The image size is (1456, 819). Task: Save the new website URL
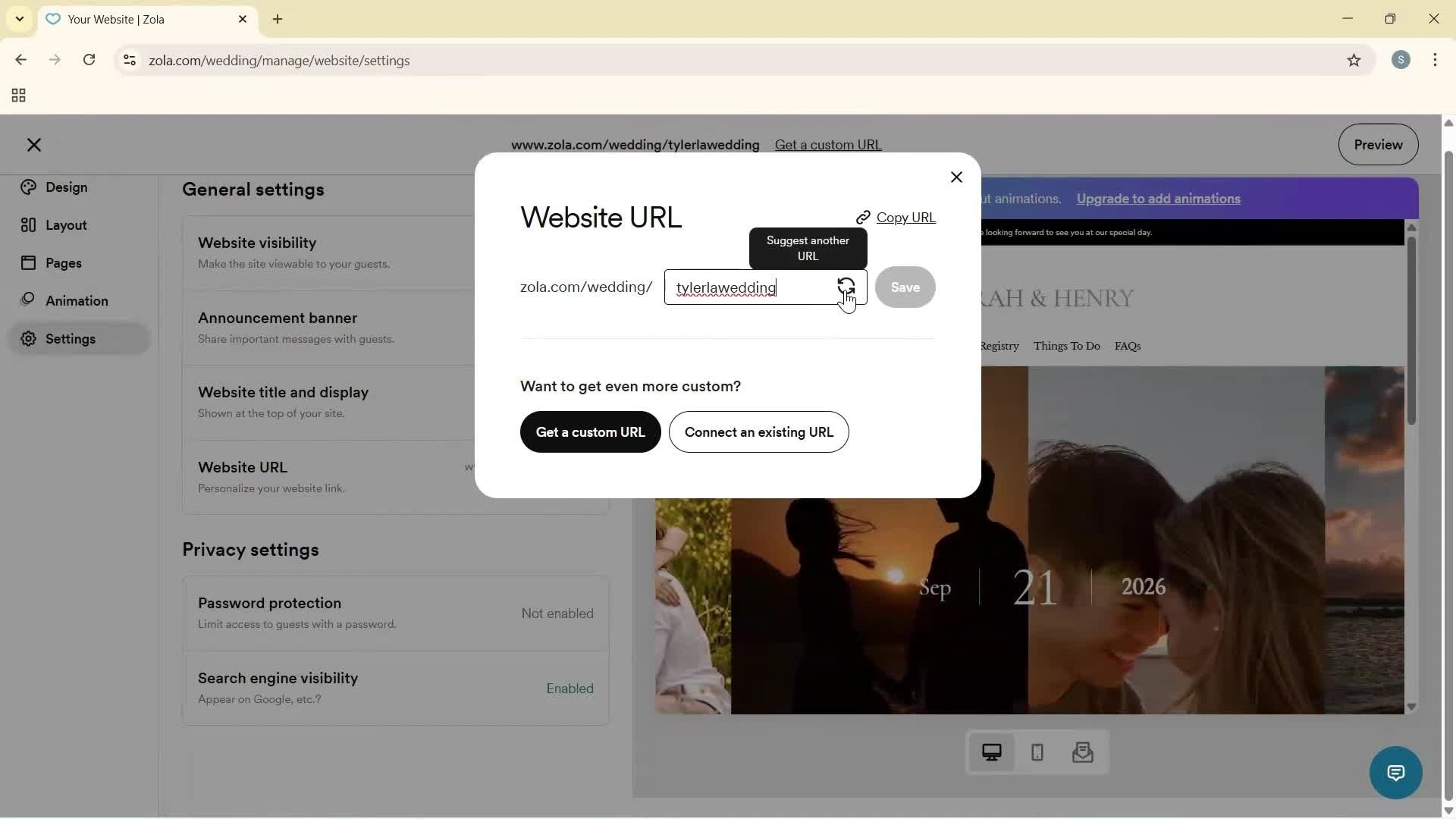click(x=905, y=287)
